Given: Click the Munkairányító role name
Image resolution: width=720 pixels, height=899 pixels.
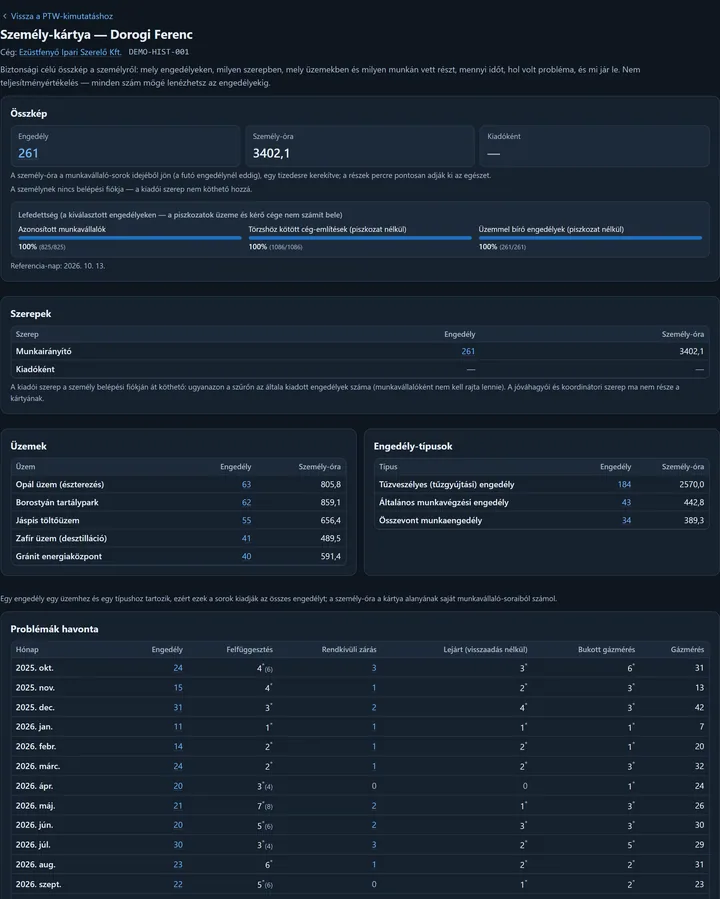Looking at the screenshot, I should tap(44, 351).
